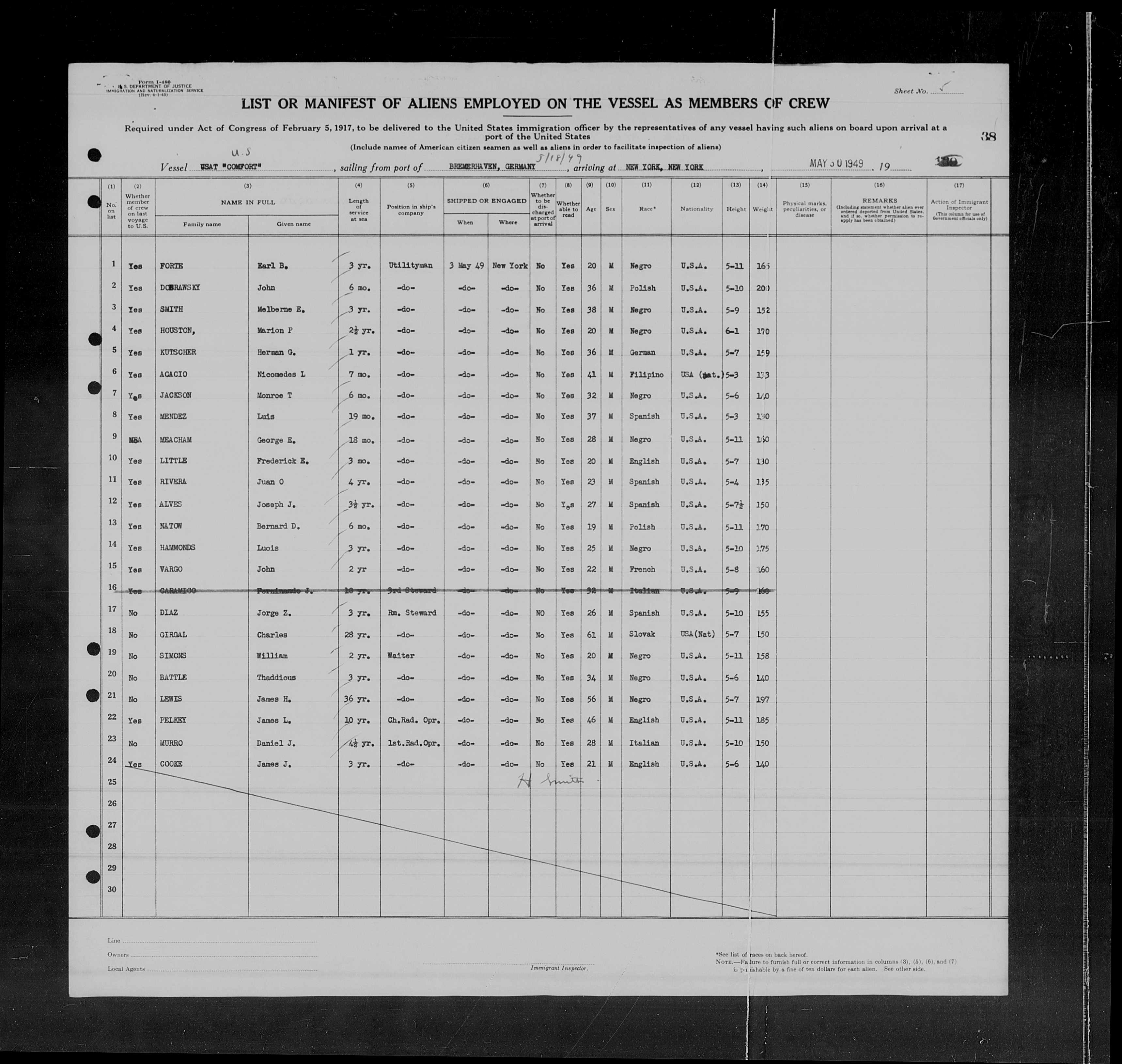Click the race Slovak in row 18
This screenshot has width=1122, height=1064.
(642, 634)
